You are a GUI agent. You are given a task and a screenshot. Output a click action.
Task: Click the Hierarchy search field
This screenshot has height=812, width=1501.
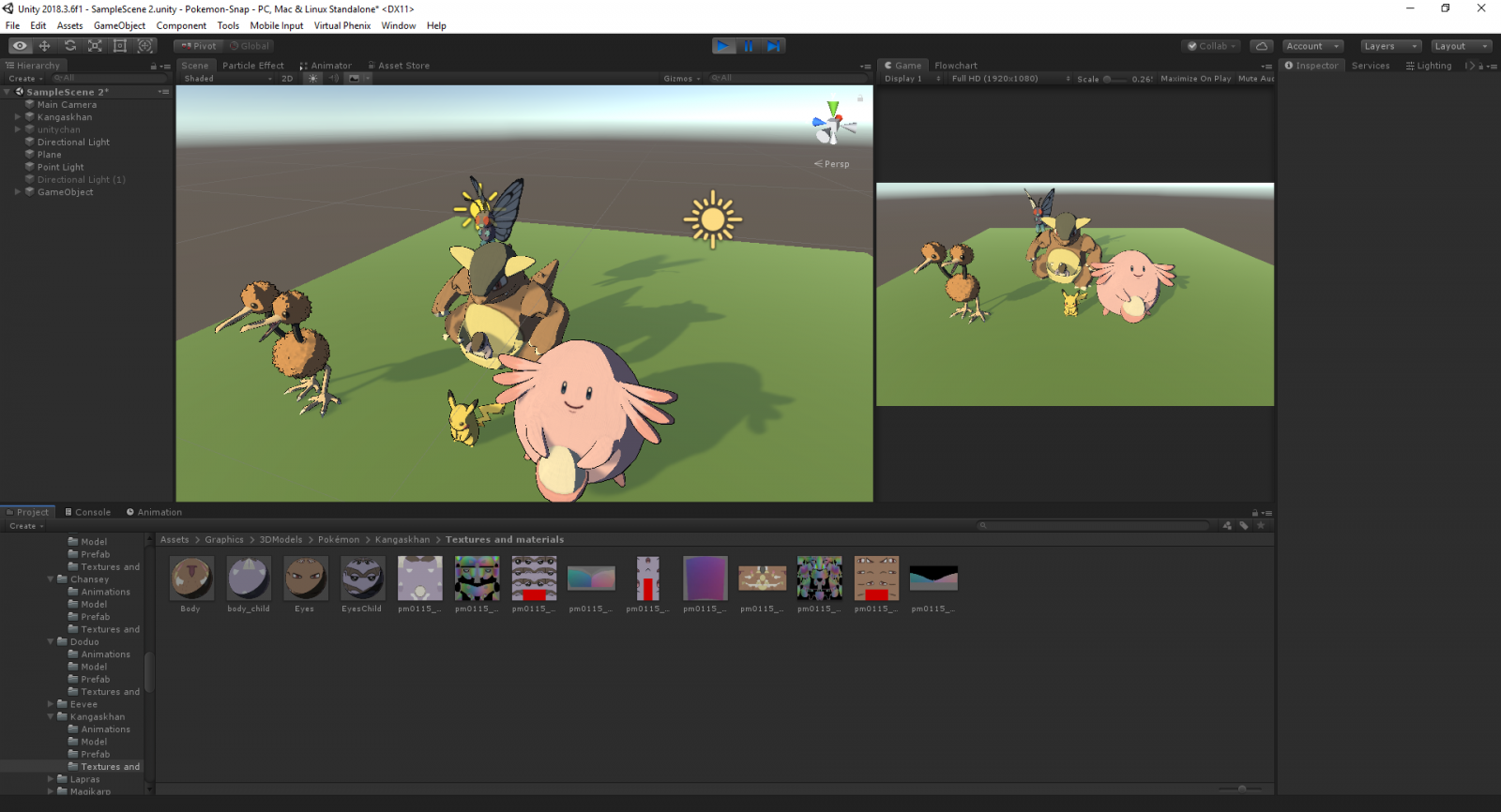(110, 79)
